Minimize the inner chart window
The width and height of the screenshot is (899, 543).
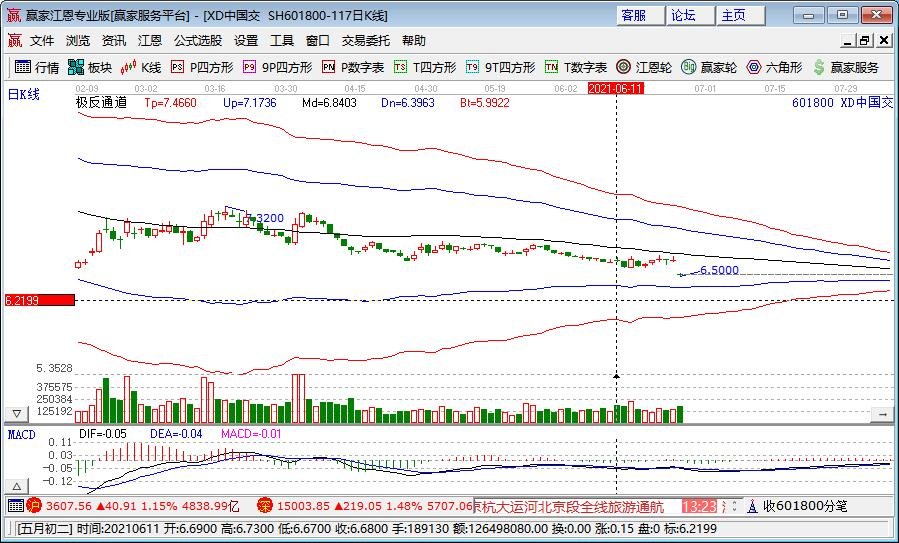(848, 41)
